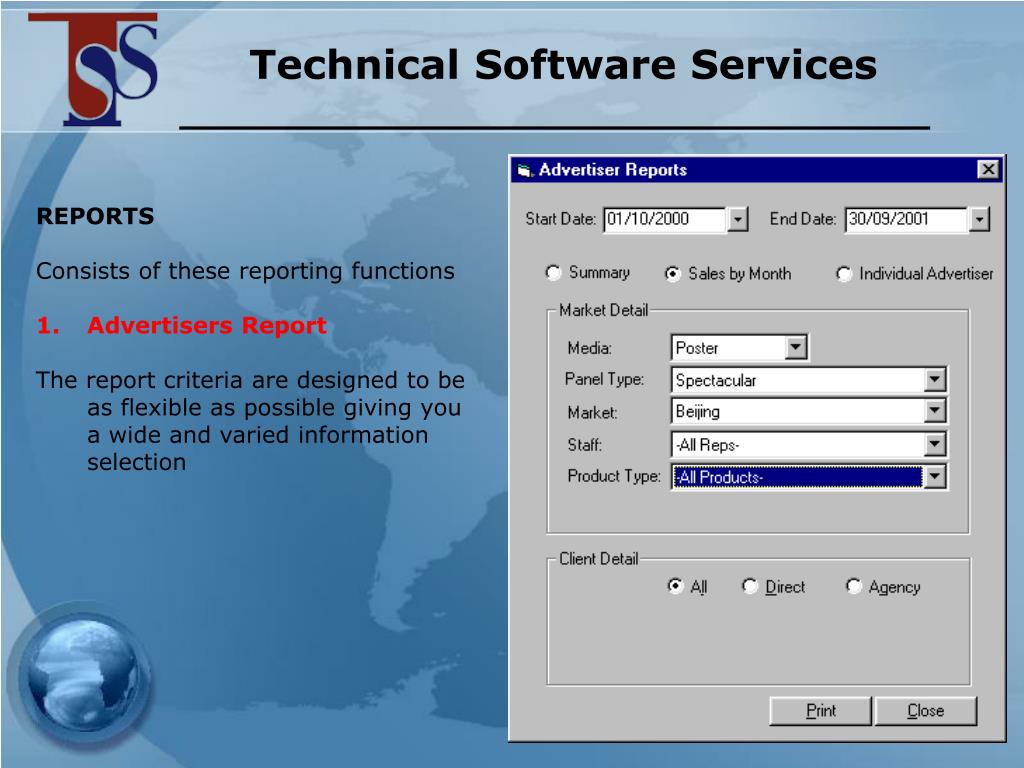Expand the Media dropdown showing Poster
Viewport: 1024px width, 768px height.
coord(795,347)
